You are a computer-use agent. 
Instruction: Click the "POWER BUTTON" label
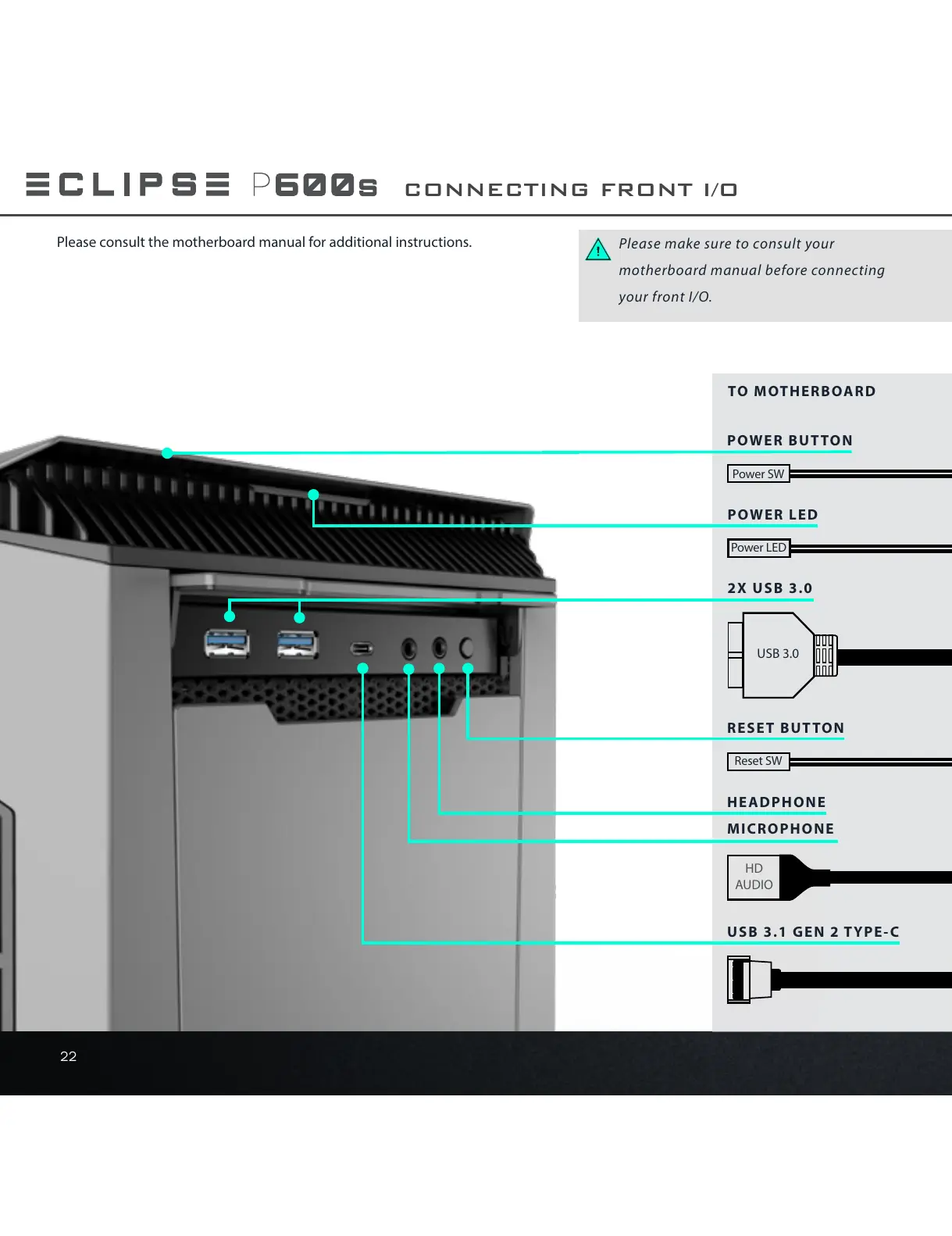coord(790,441)
